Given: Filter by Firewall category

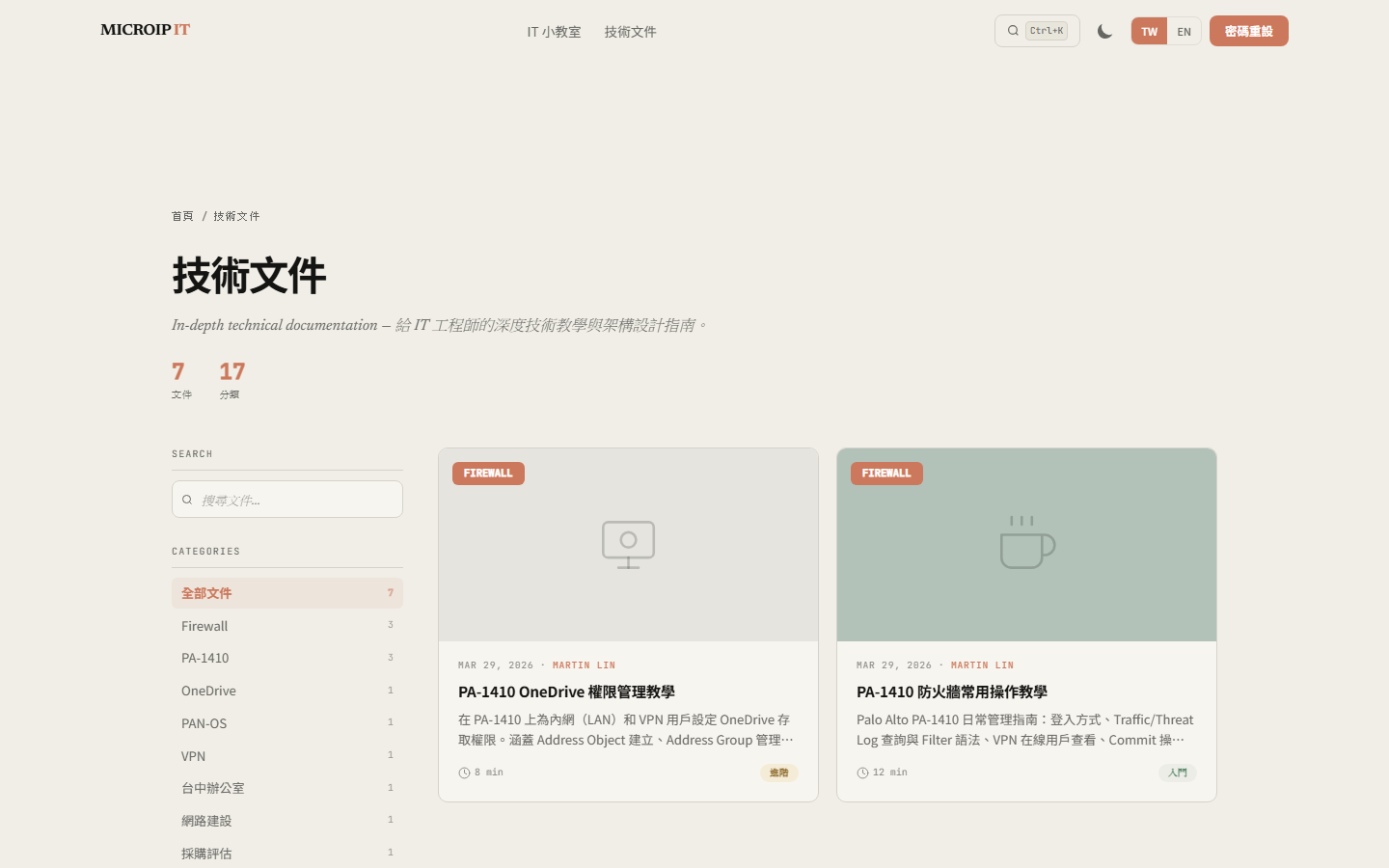Looking at the screenshot, I should pos(287,626).
